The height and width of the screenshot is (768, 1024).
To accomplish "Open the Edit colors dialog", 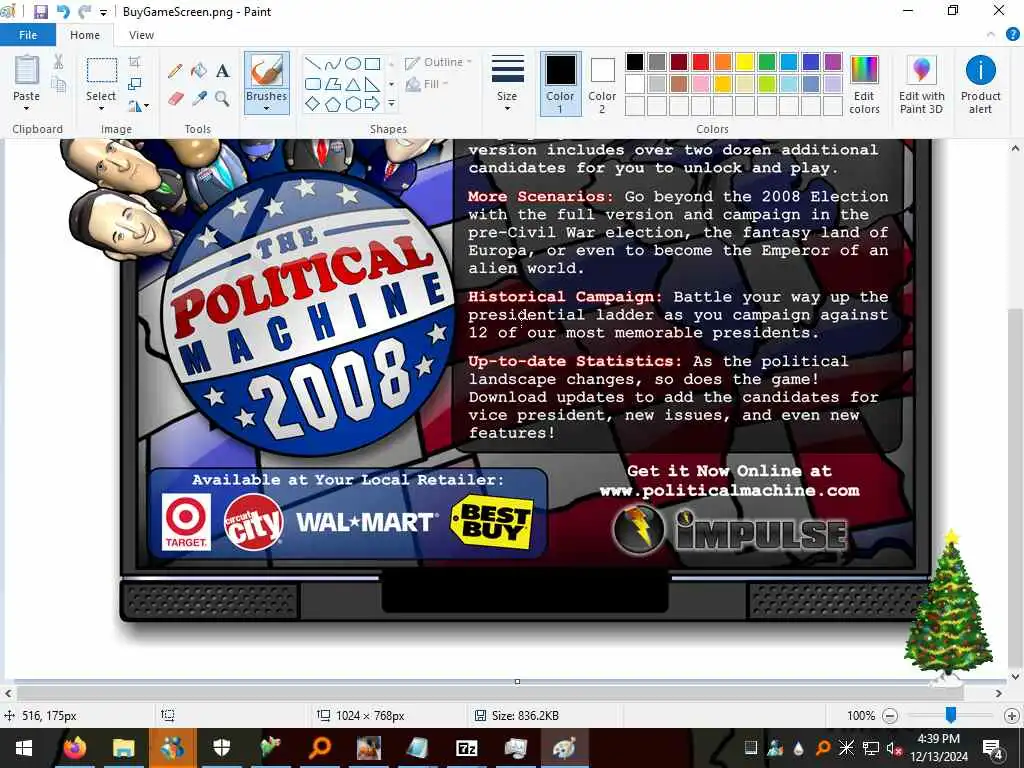I will pos(864,85).
